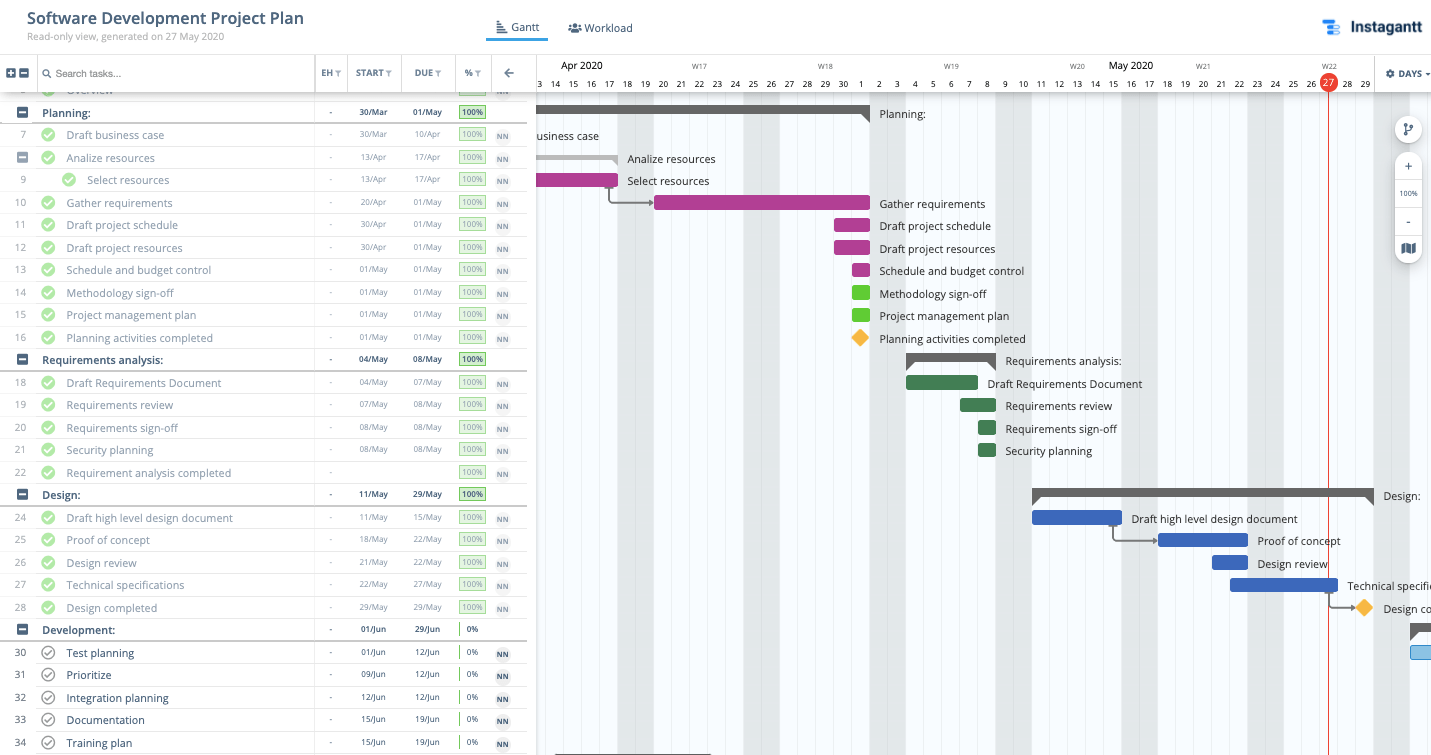
Task: Open the minimap icon below zoom controls
Action: (1408, 248)
